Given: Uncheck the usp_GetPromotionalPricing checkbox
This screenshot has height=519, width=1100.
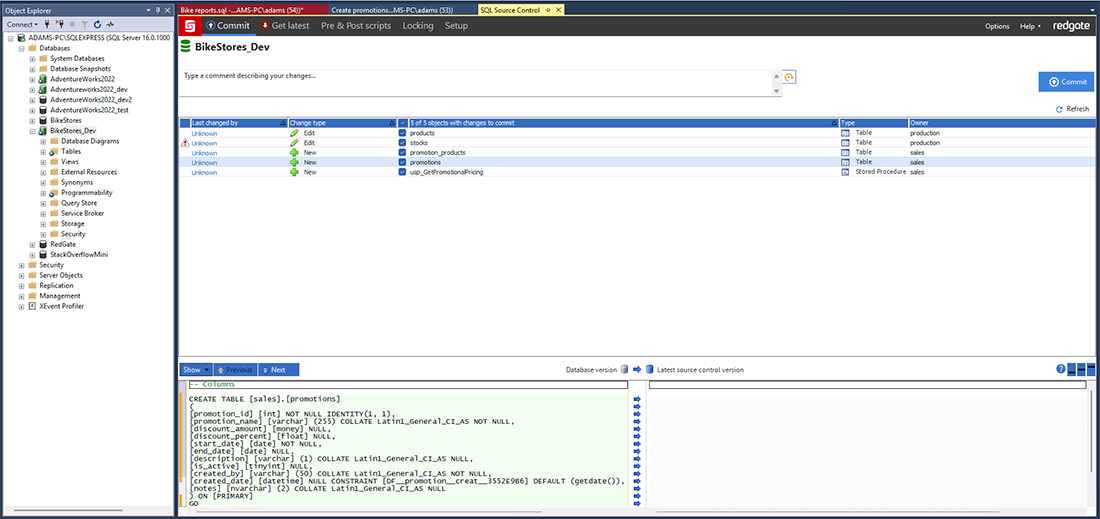Looking at the screenshot, I should [402, 172].
